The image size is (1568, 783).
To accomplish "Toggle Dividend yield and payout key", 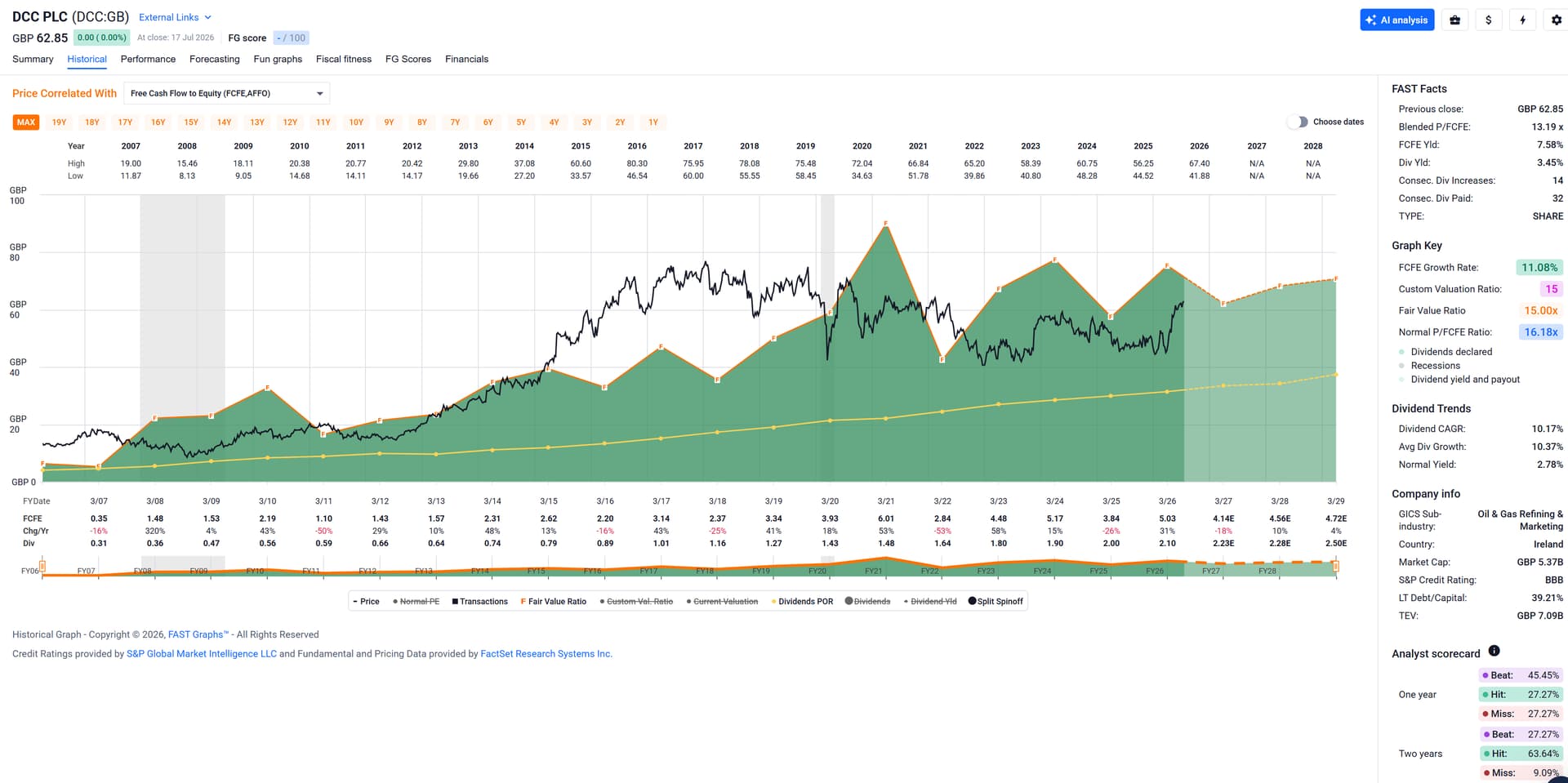I will [1459, 380].
